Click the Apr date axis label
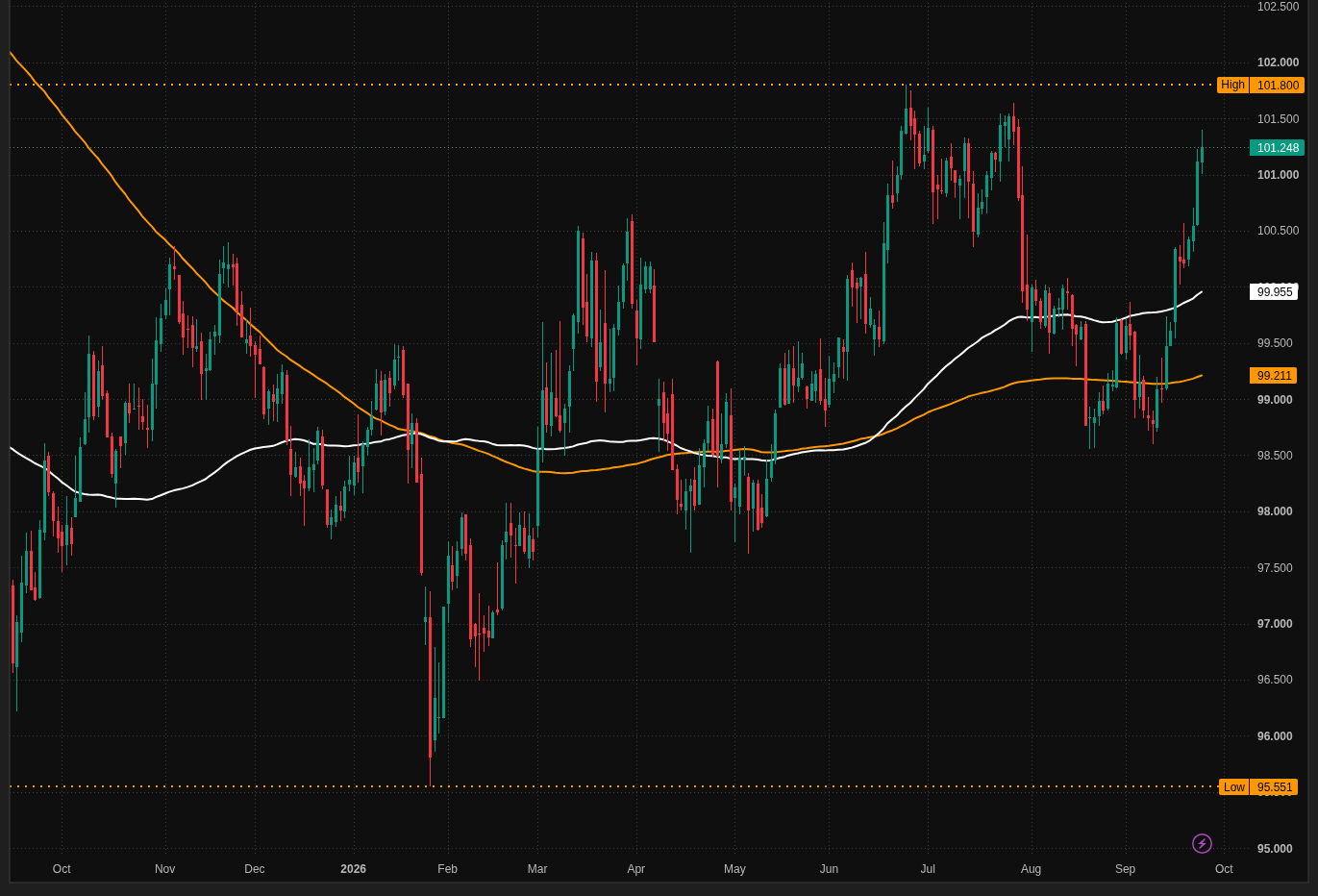Image resolution: width=1318 pixels, height=896 pixels. 636,869
